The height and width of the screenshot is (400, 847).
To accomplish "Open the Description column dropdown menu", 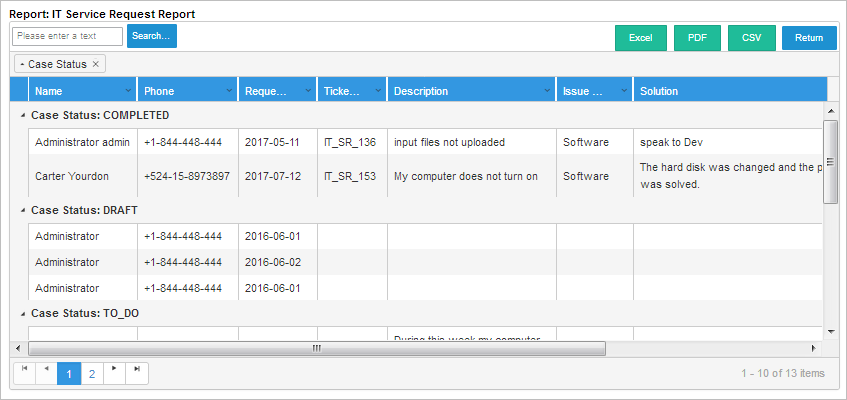I will [x=546, y=91].
